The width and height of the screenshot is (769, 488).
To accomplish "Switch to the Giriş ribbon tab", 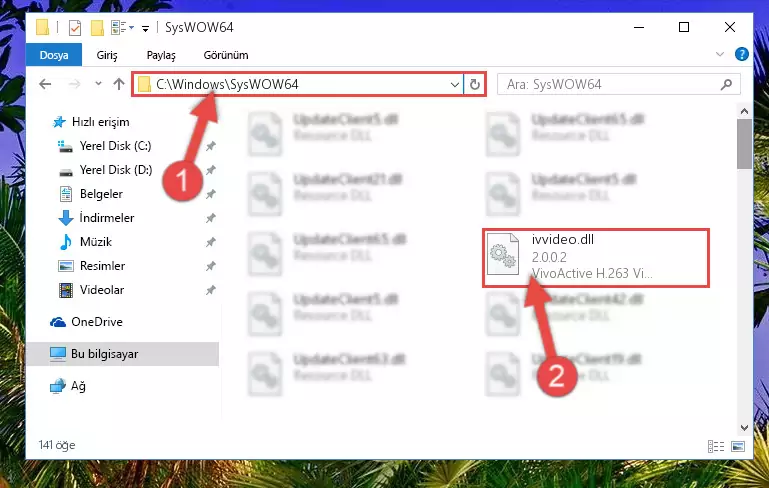I will tap(107, 55).
